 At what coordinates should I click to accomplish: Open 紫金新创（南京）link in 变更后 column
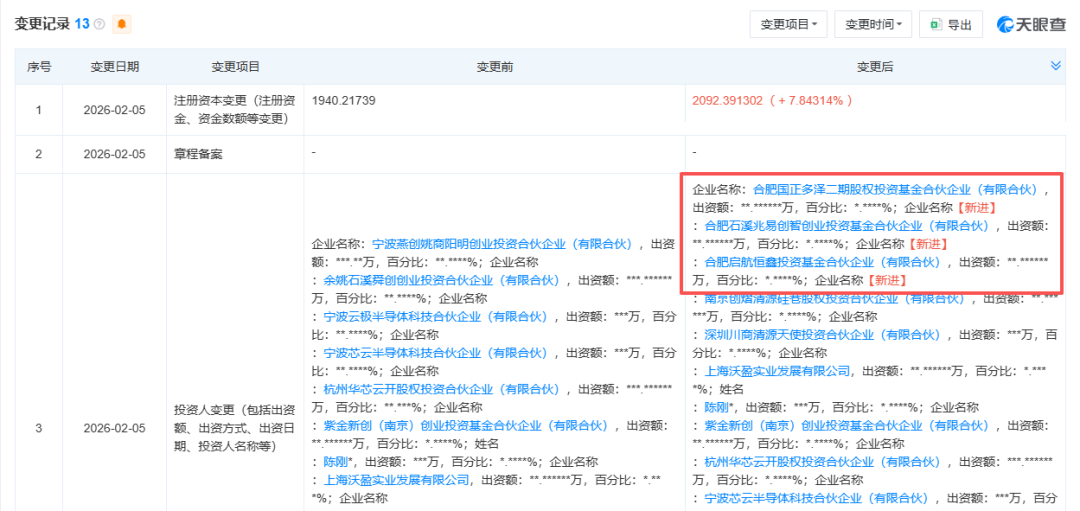pos(847,425)
